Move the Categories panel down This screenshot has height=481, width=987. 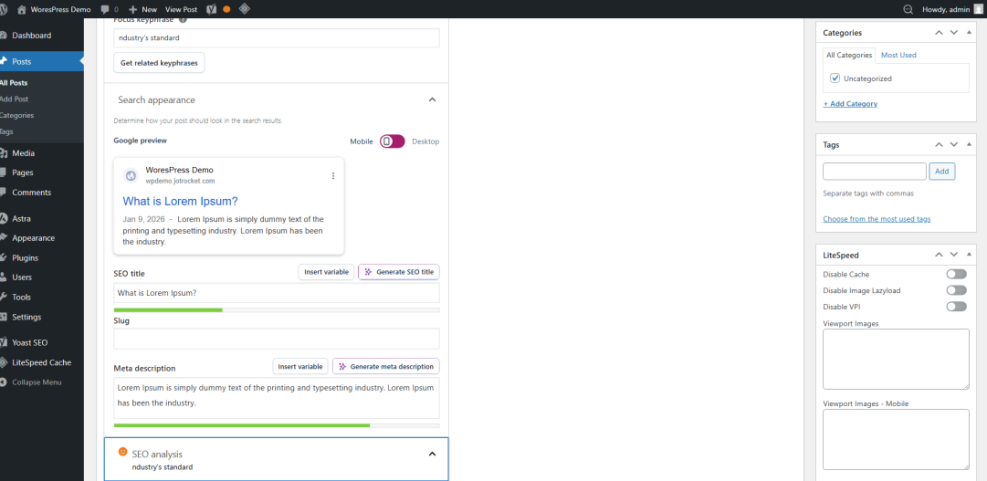click(954, 33)
